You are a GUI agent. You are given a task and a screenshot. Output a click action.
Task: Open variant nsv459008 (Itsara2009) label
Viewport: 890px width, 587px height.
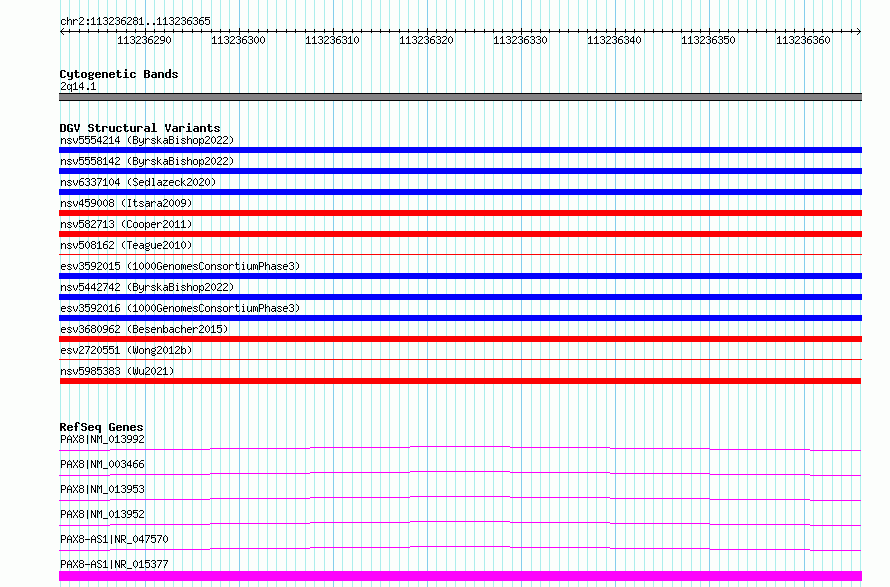point(126,203)
